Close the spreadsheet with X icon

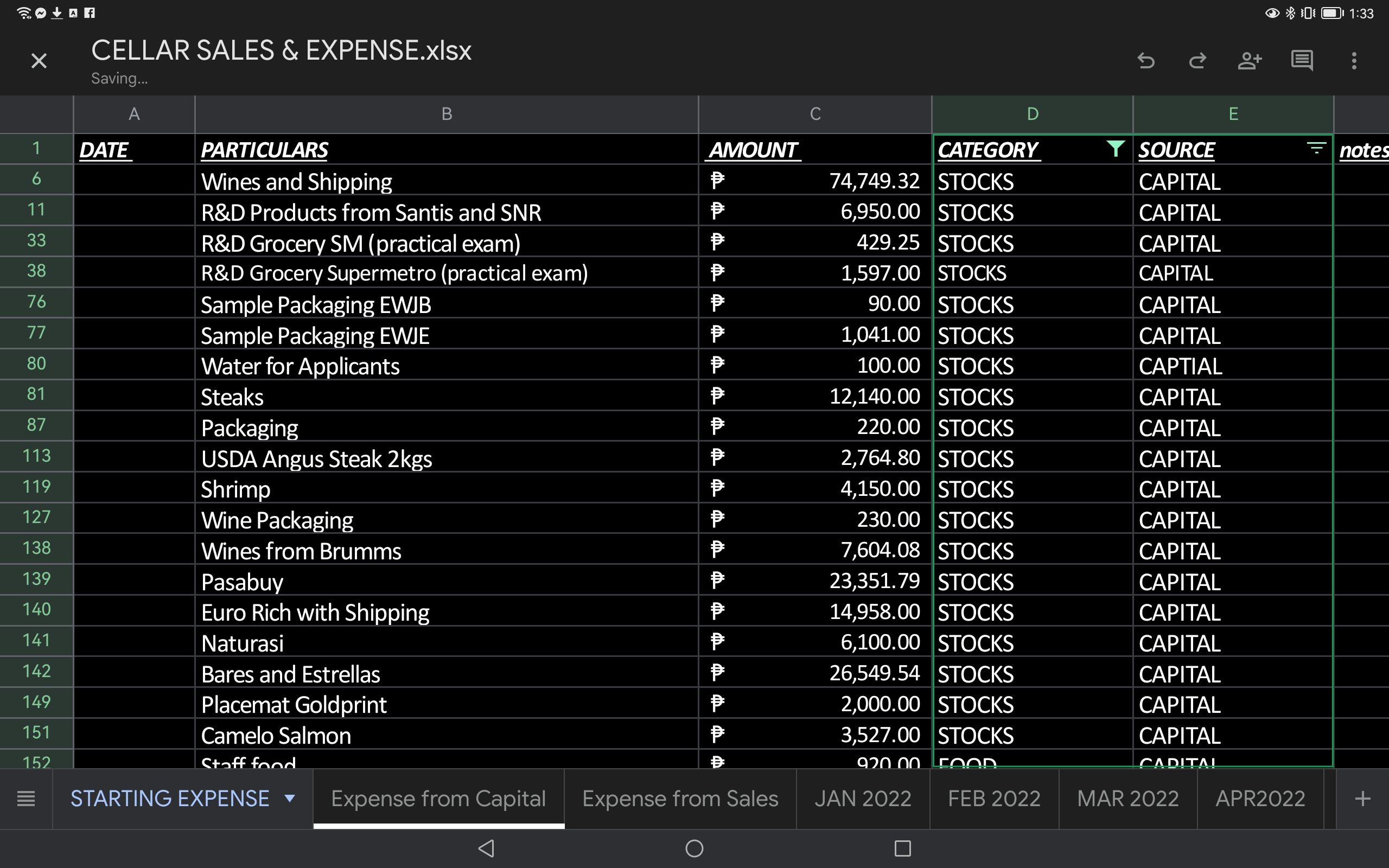[x=39, y=60]
